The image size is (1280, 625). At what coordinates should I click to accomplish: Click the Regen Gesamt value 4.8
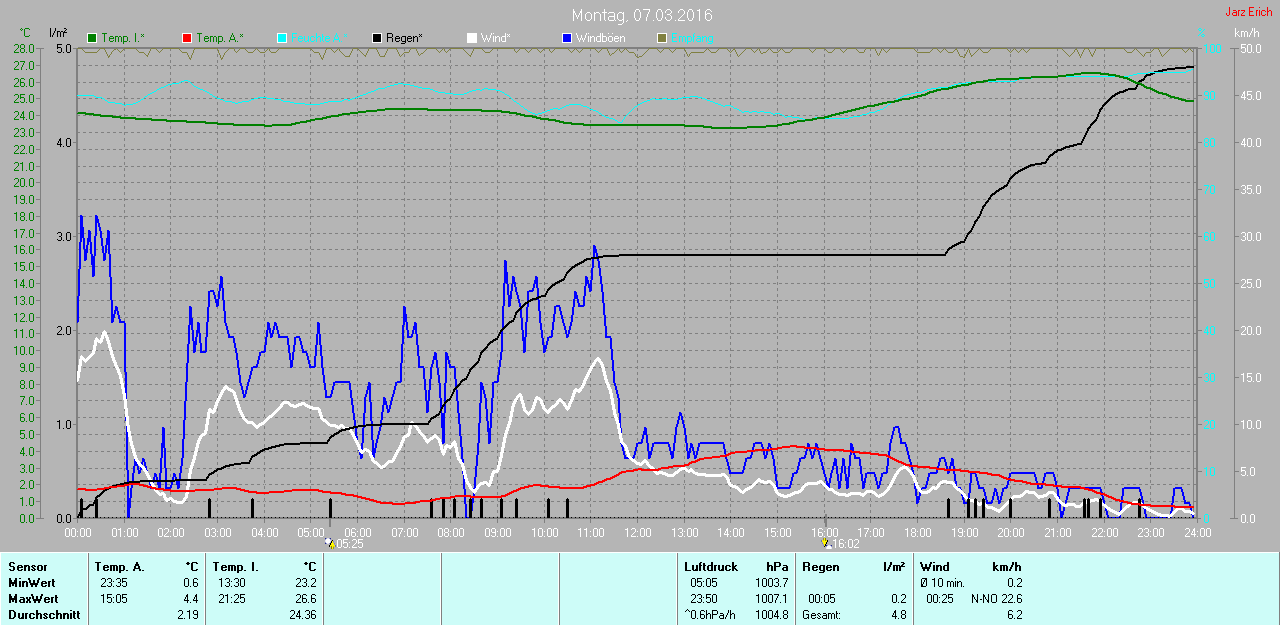point(898,615)
